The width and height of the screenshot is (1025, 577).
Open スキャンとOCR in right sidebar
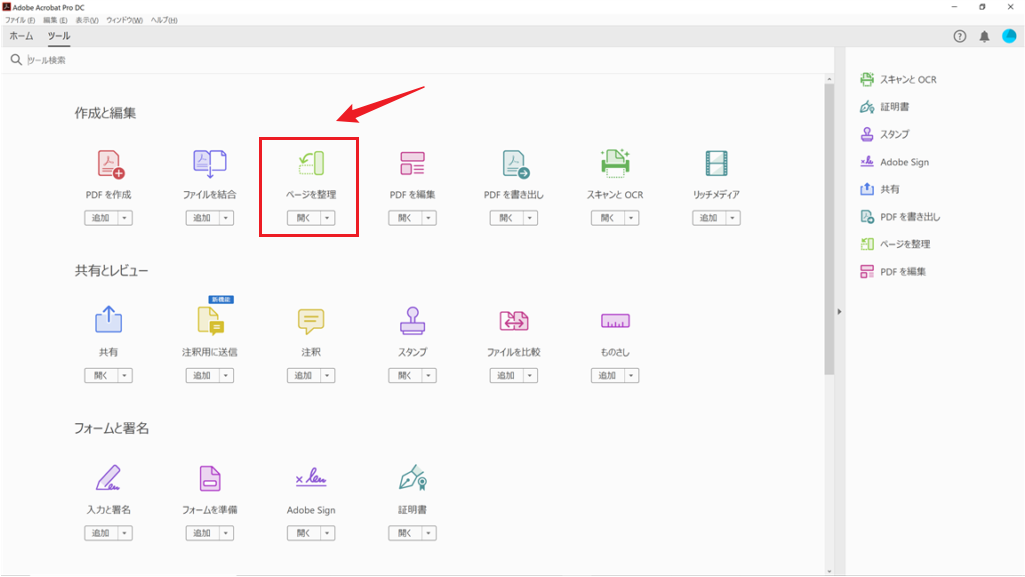click(899, 80)
